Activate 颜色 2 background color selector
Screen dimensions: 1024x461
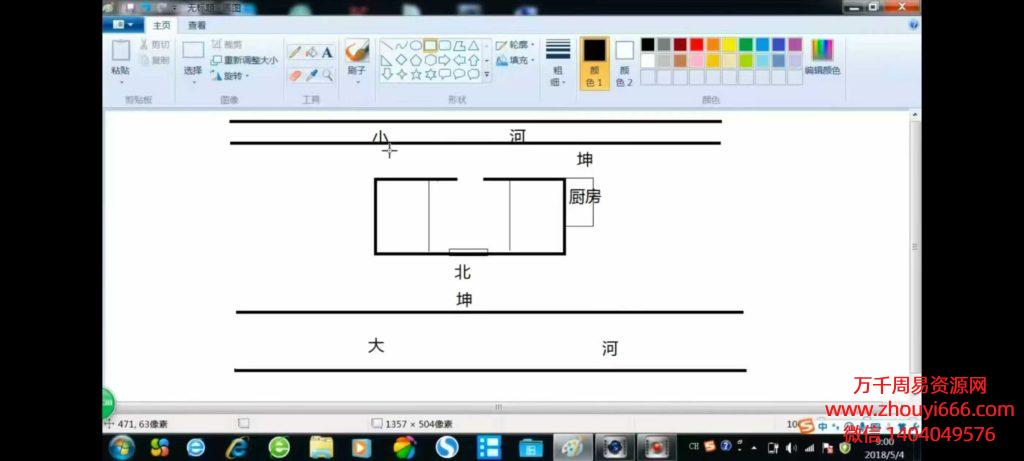click(x=624, y=62)
